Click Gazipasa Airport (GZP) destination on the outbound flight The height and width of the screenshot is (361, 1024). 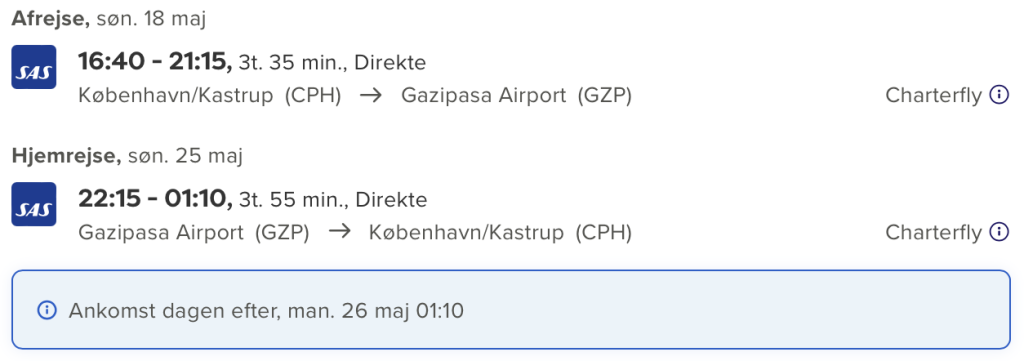[x=517, y=95]
